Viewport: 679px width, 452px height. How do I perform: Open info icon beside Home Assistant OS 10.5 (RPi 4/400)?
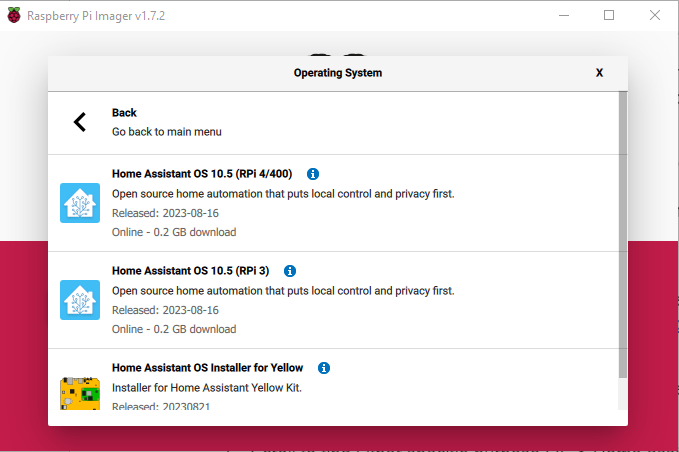click(313, 174)
